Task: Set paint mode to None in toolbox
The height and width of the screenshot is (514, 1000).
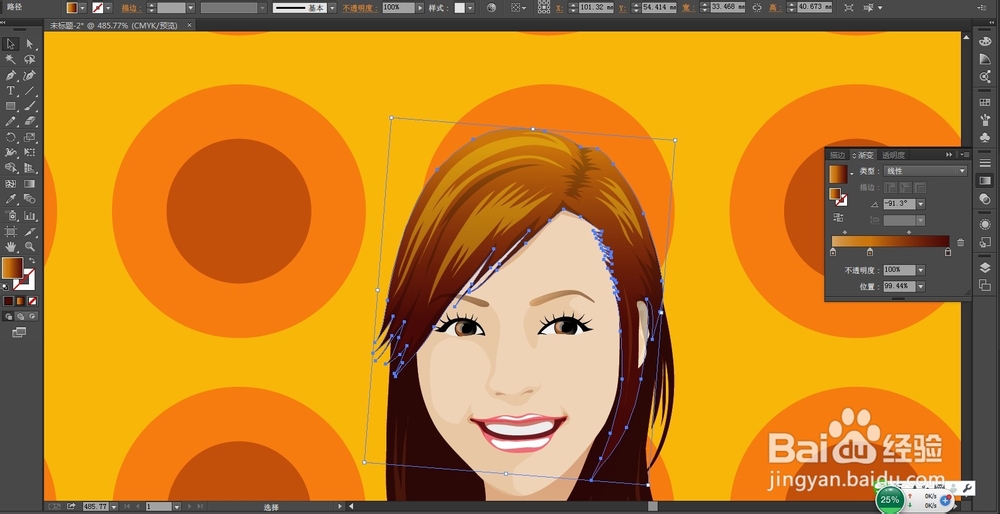Action: pos(33,300)
